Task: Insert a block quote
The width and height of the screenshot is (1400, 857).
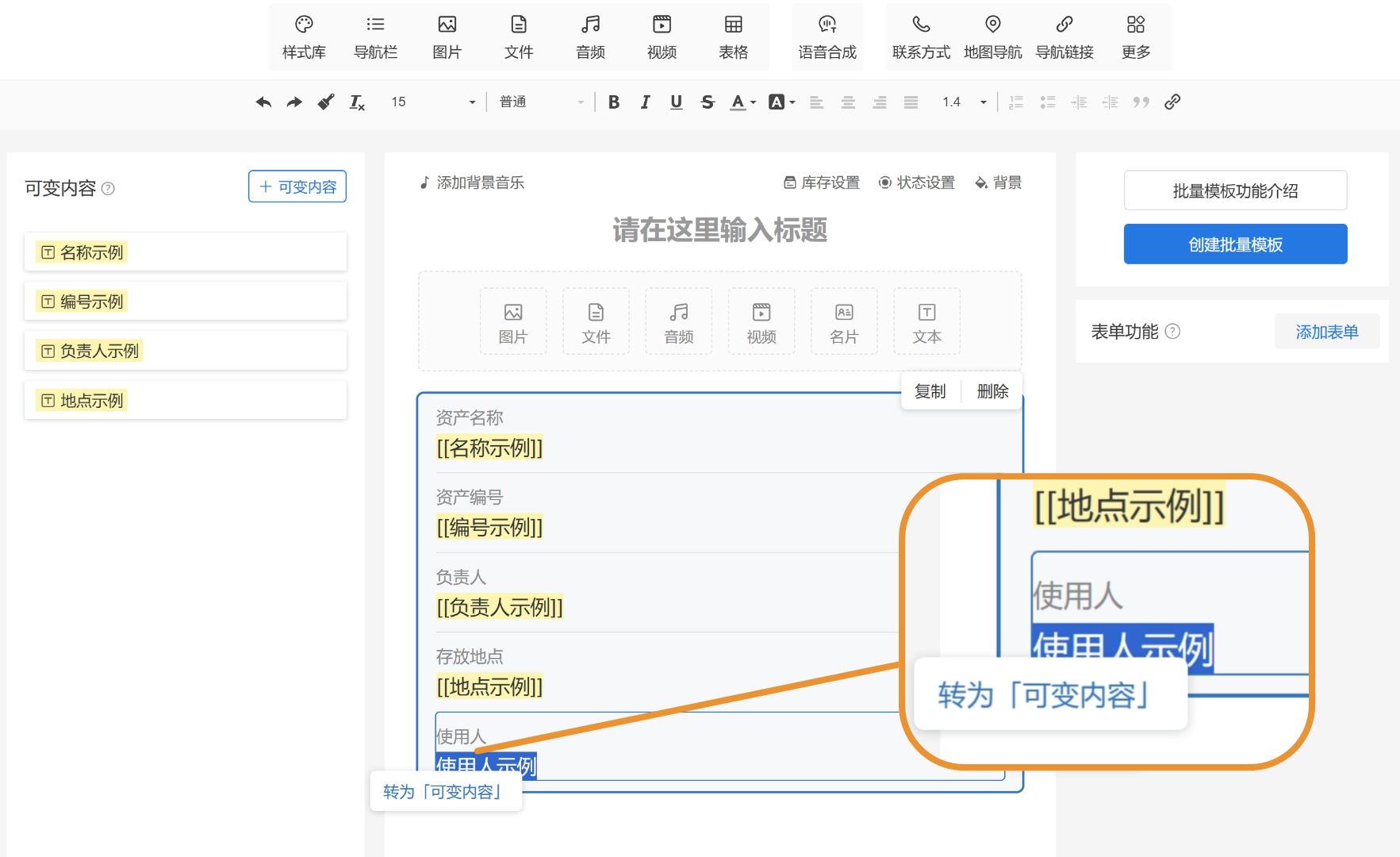Action: 1141,102
